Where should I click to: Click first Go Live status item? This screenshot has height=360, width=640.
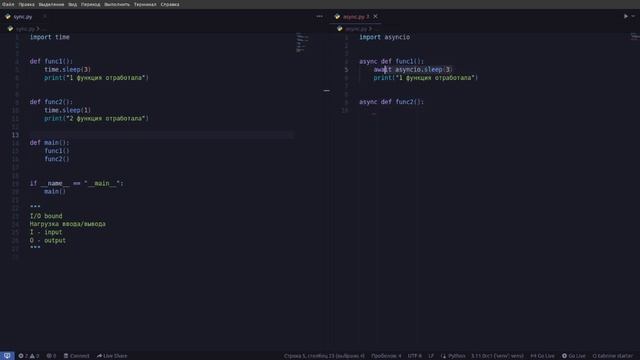[542, 356]
